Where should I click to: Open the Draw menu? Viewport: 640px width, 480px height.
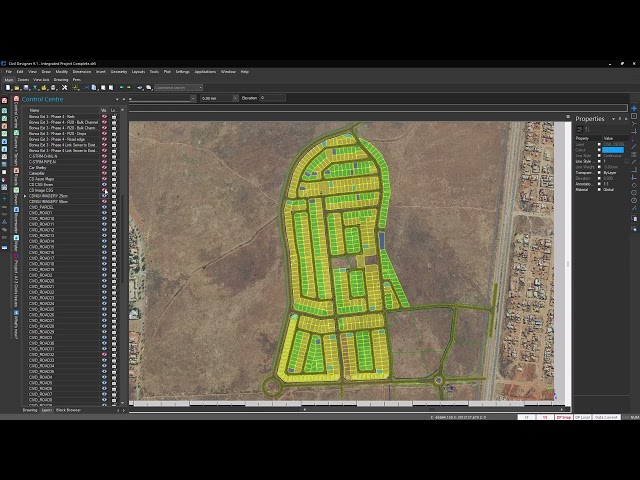pos(46,72)
